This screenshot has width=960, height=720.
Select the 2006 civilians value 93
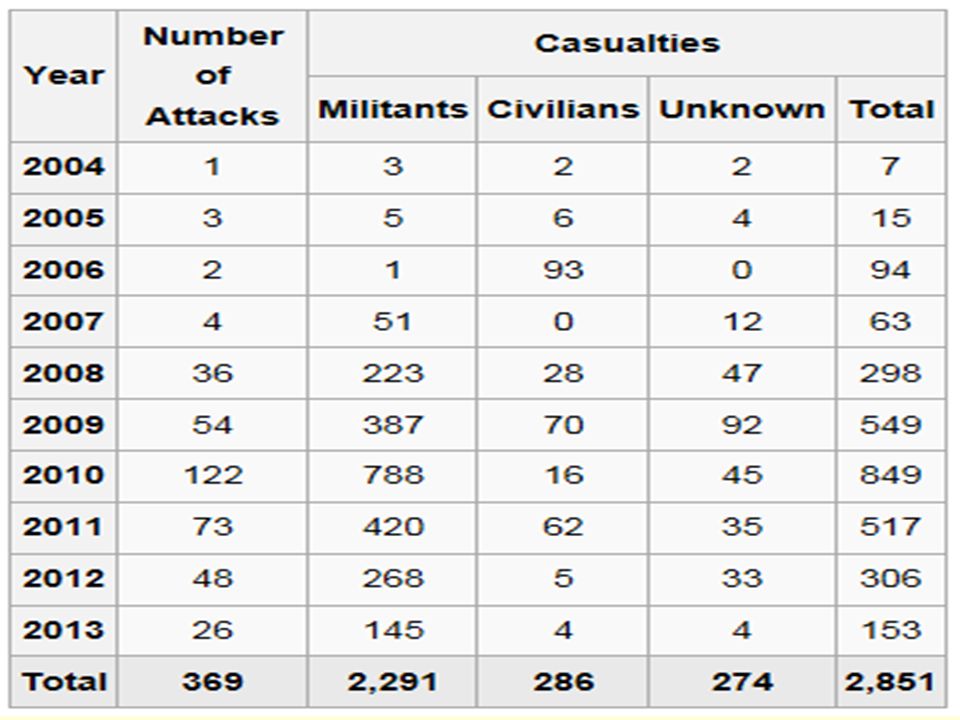pyautogui.click(x=563, y=270)
